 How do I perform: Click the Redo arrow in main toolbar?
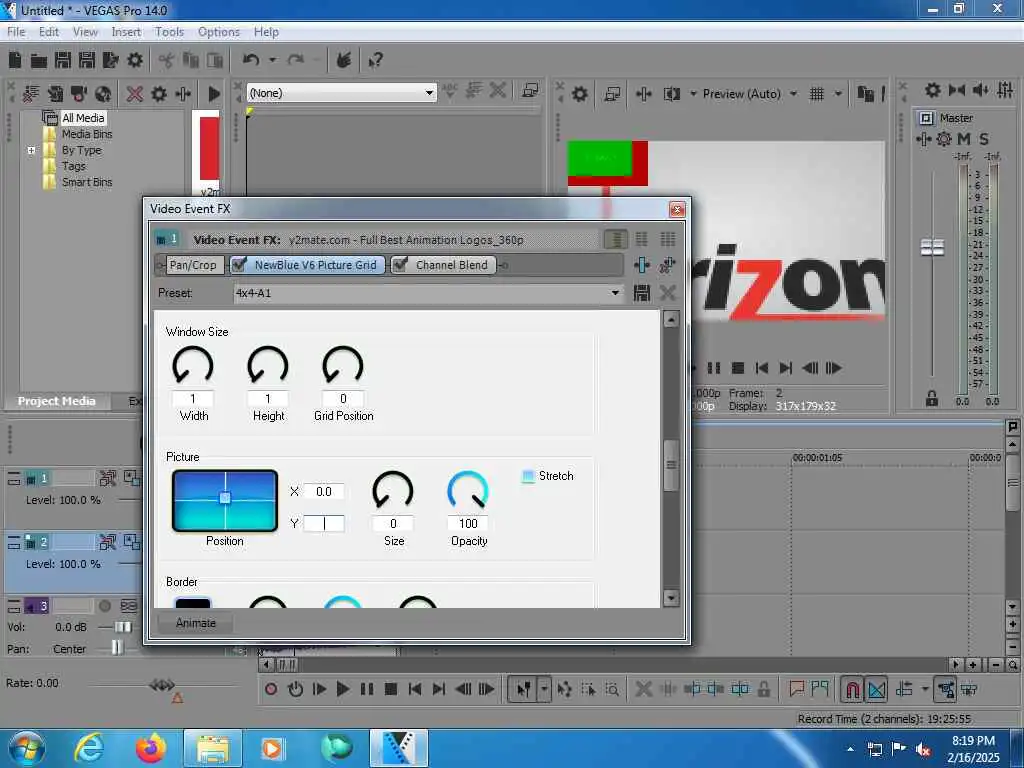(296, 60)
